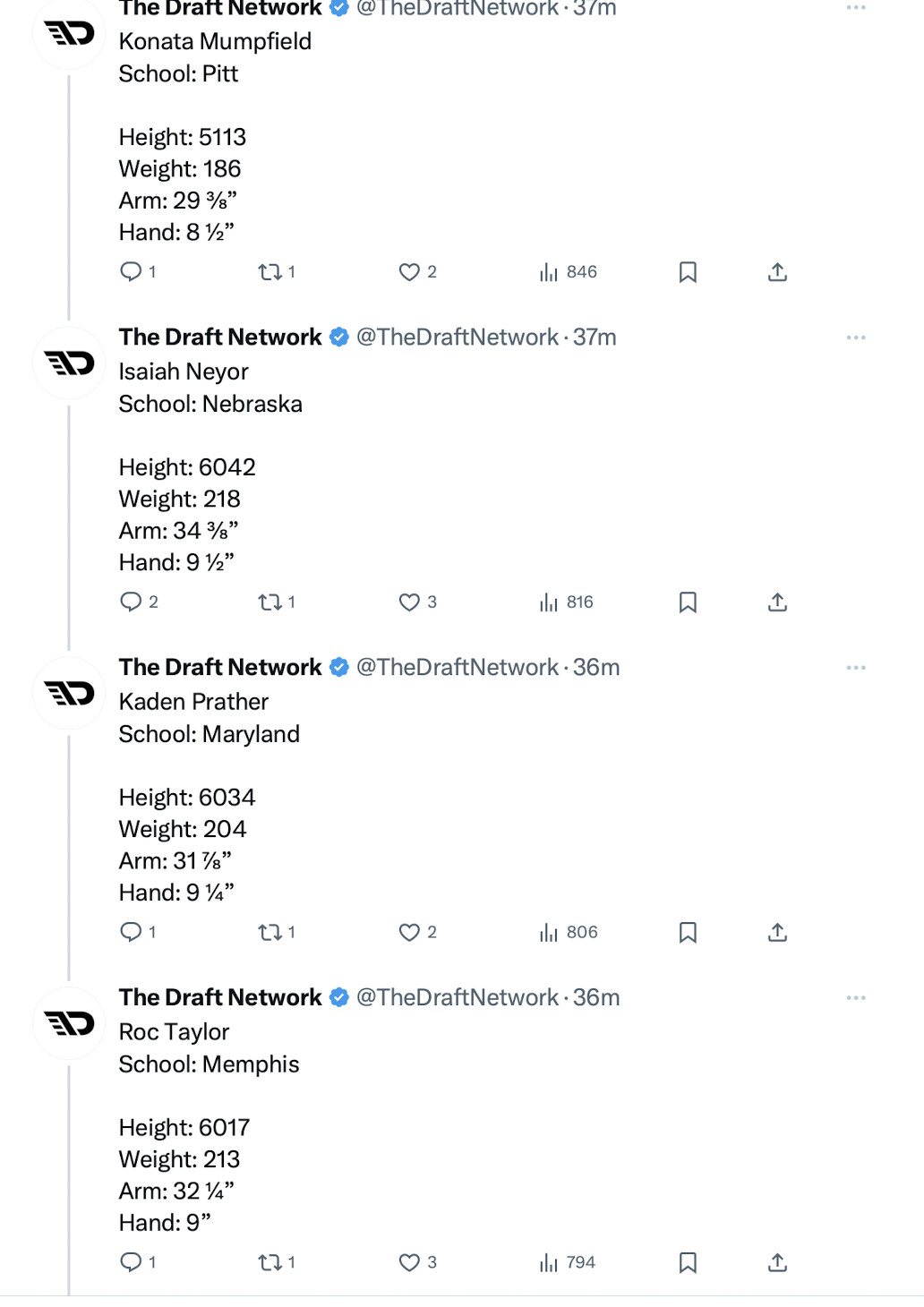The width and height of the screenshot is (924, 1307).
Task: View analytics showing 816 views
Action: [x=567, y=602]
